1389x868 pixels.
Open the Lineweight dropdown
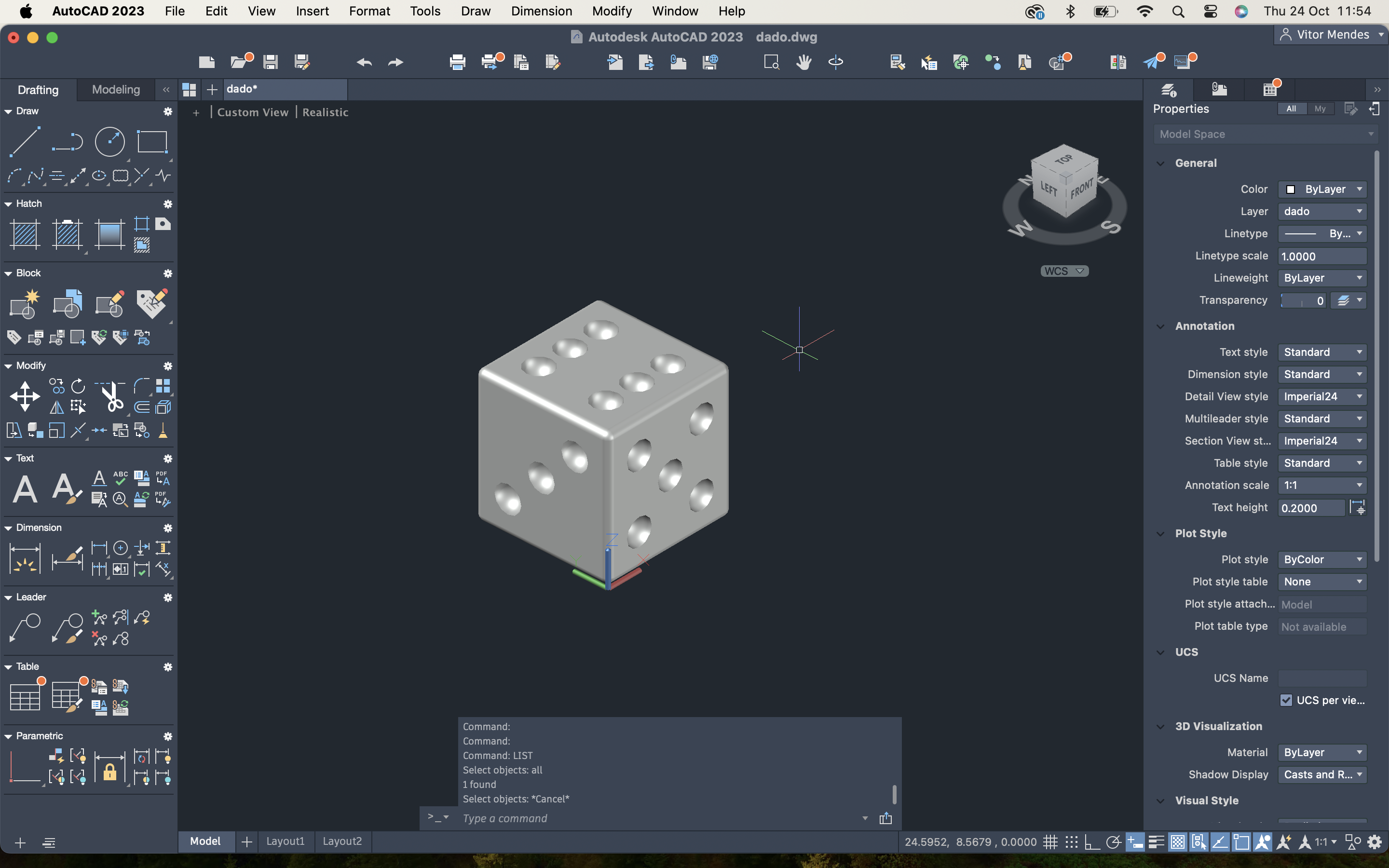[x=1322, y=278]
